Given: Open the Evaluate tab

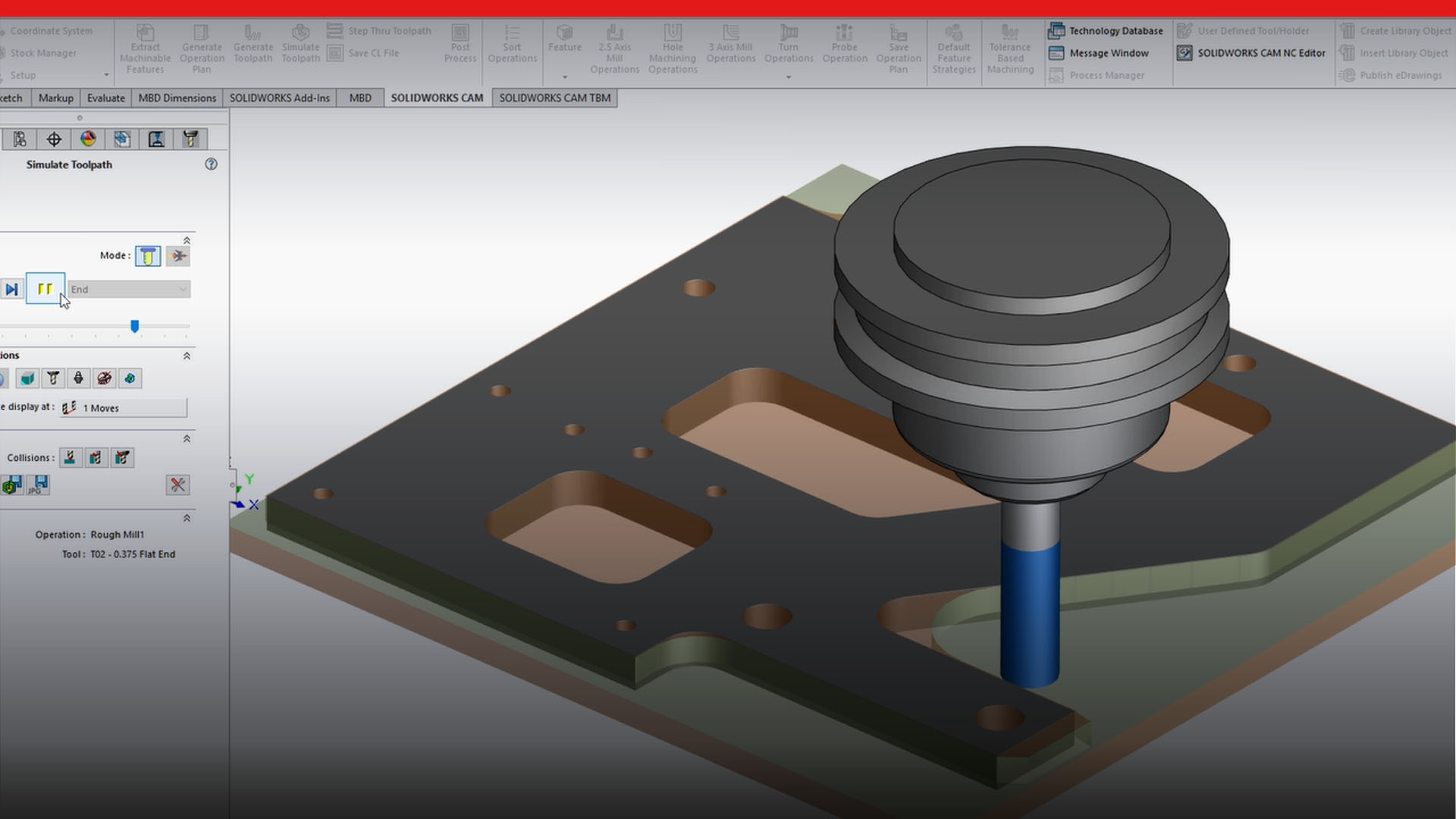Looking at the screenshot, I should (x=105, y=97).
